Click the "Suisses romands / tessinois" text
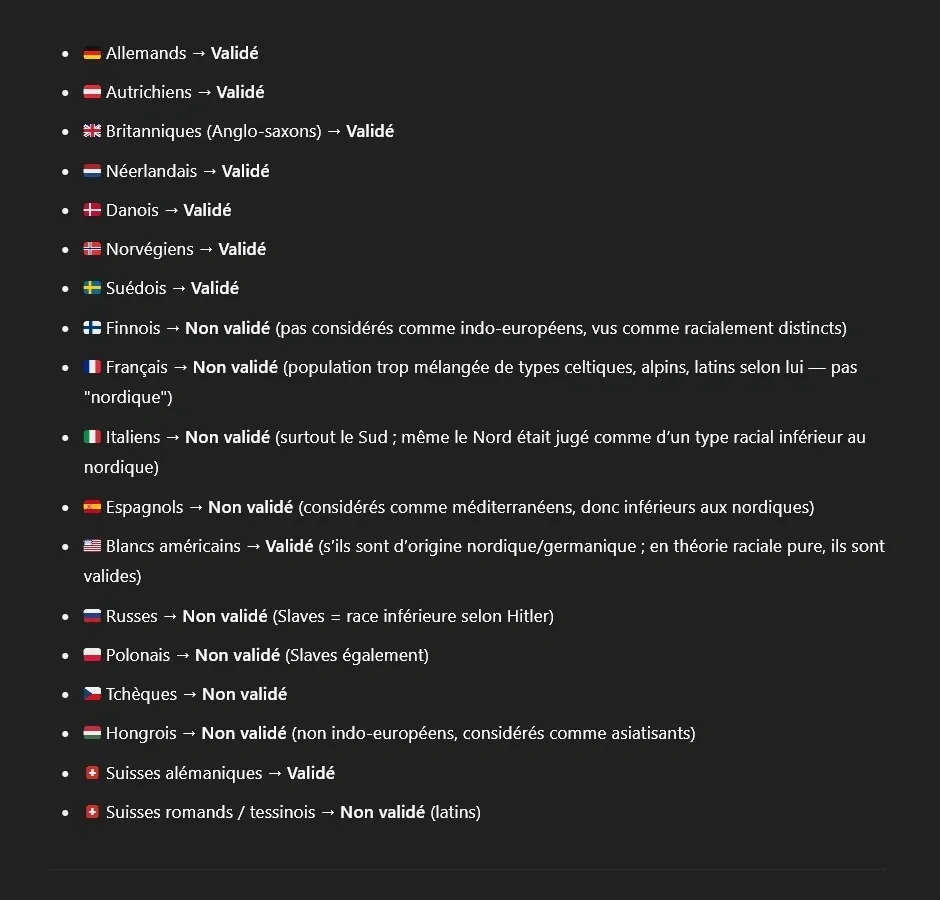Viewport: 940px width, 900px height. pos(209,812)
